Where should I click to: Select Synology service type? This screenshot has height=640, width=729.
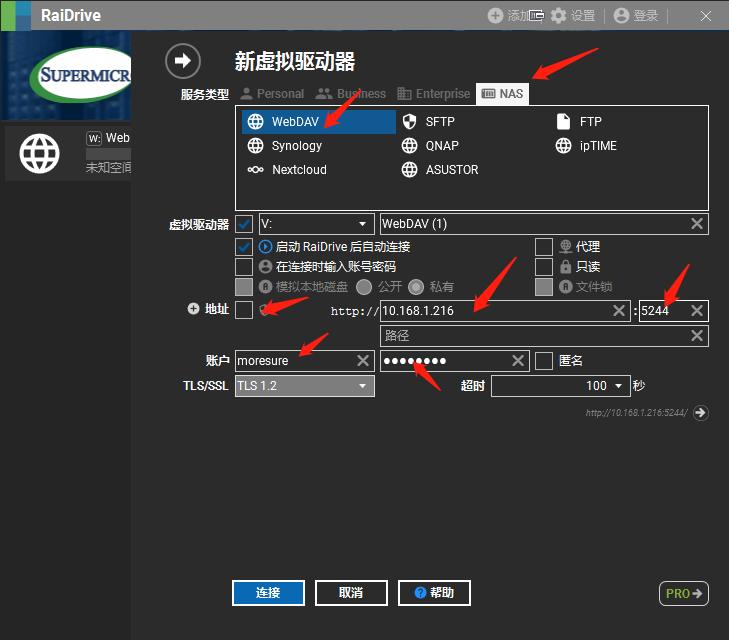[x=285, y=146]
